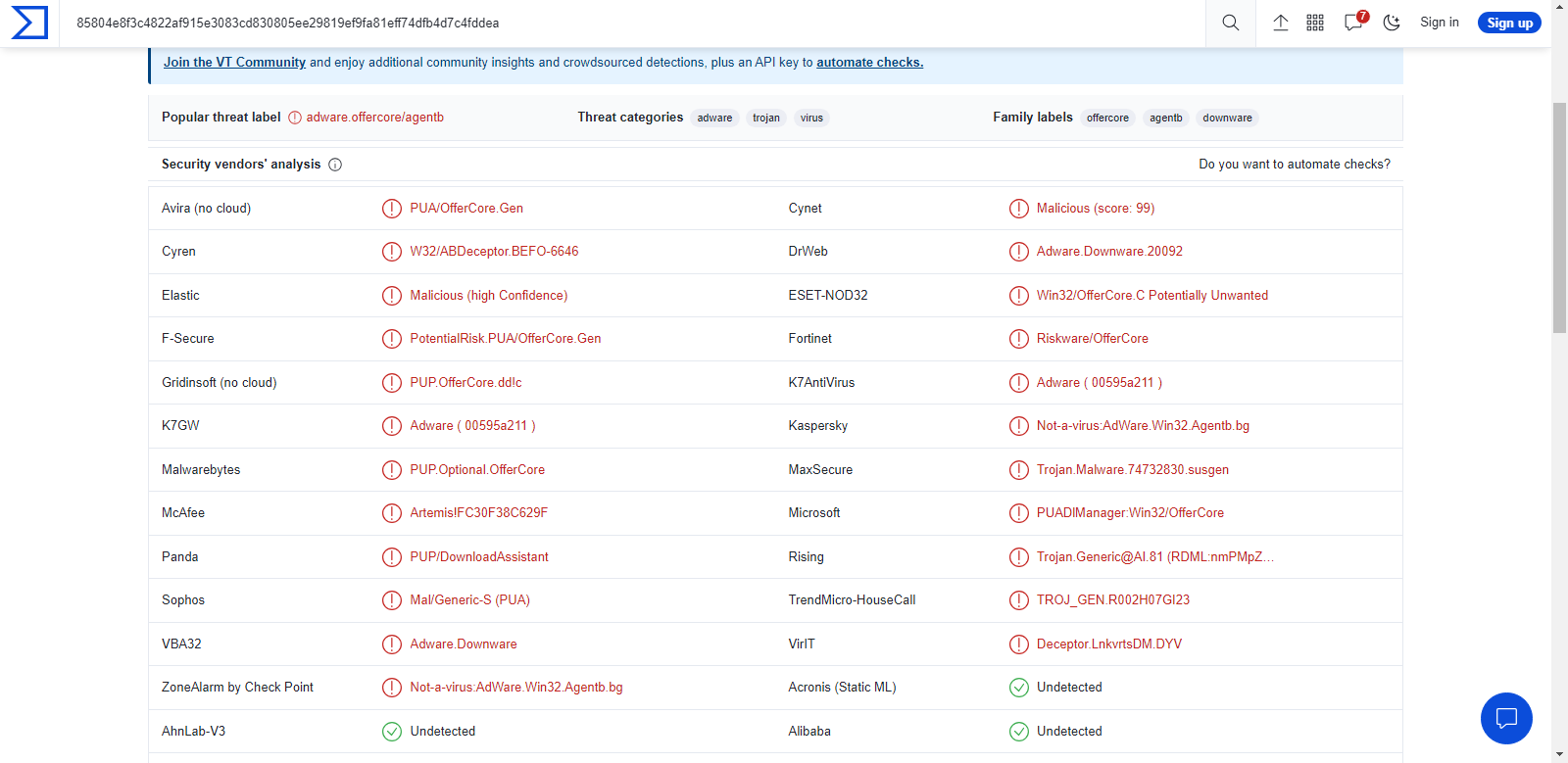
Task: Select the offercore family label tag
Action: [x=1107, y=118]
